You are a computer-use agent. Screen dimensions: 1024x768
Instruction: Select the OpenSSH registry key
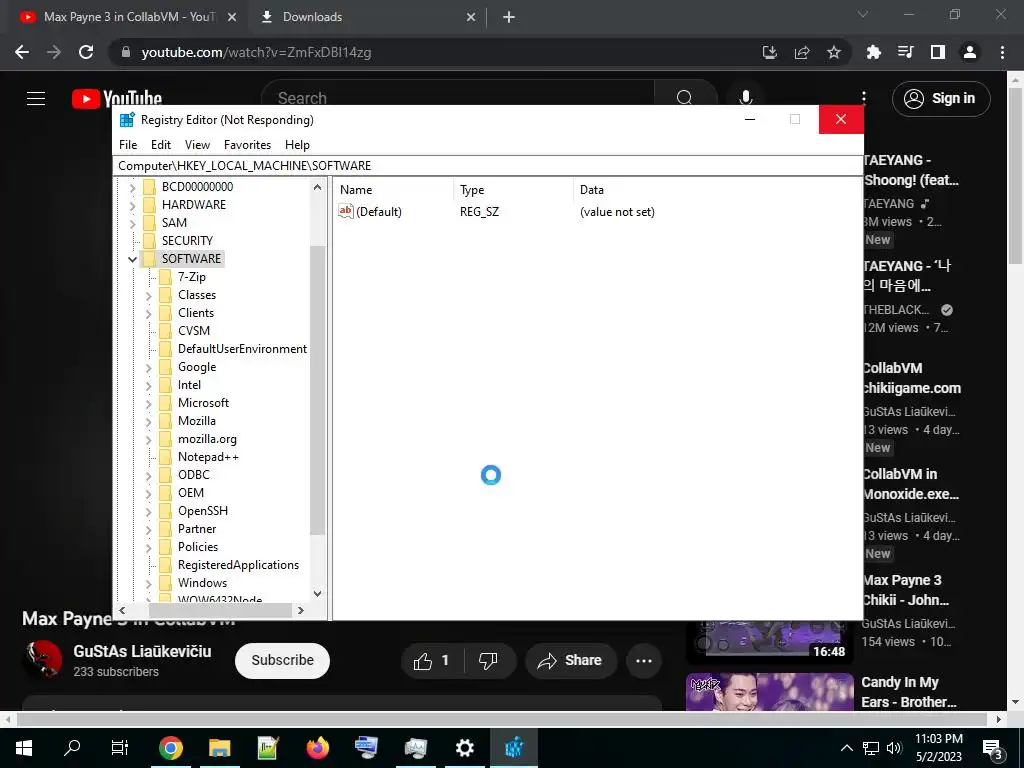coord(202,511)
